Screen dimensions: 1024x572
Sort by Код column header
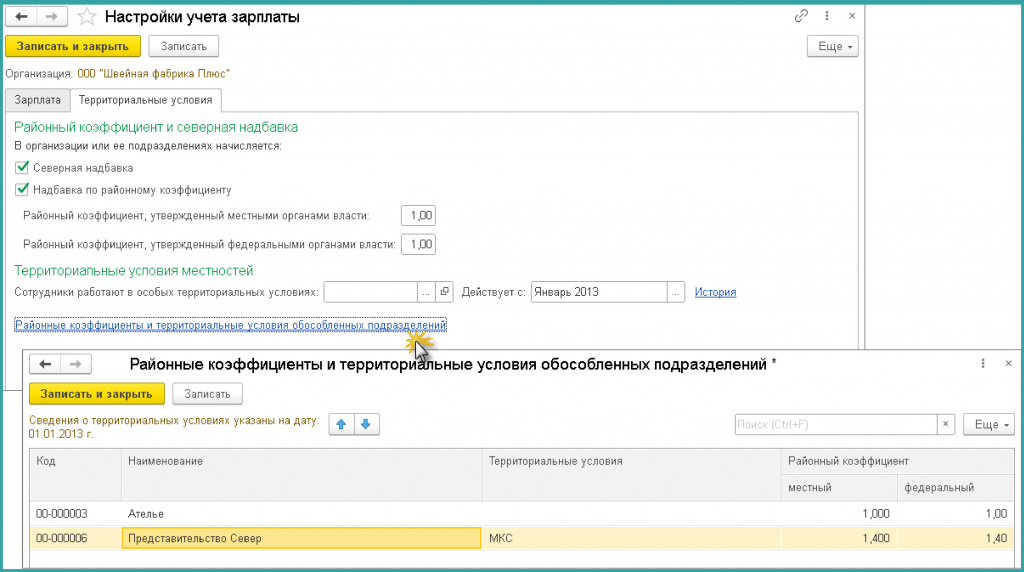tap(76, 475)
